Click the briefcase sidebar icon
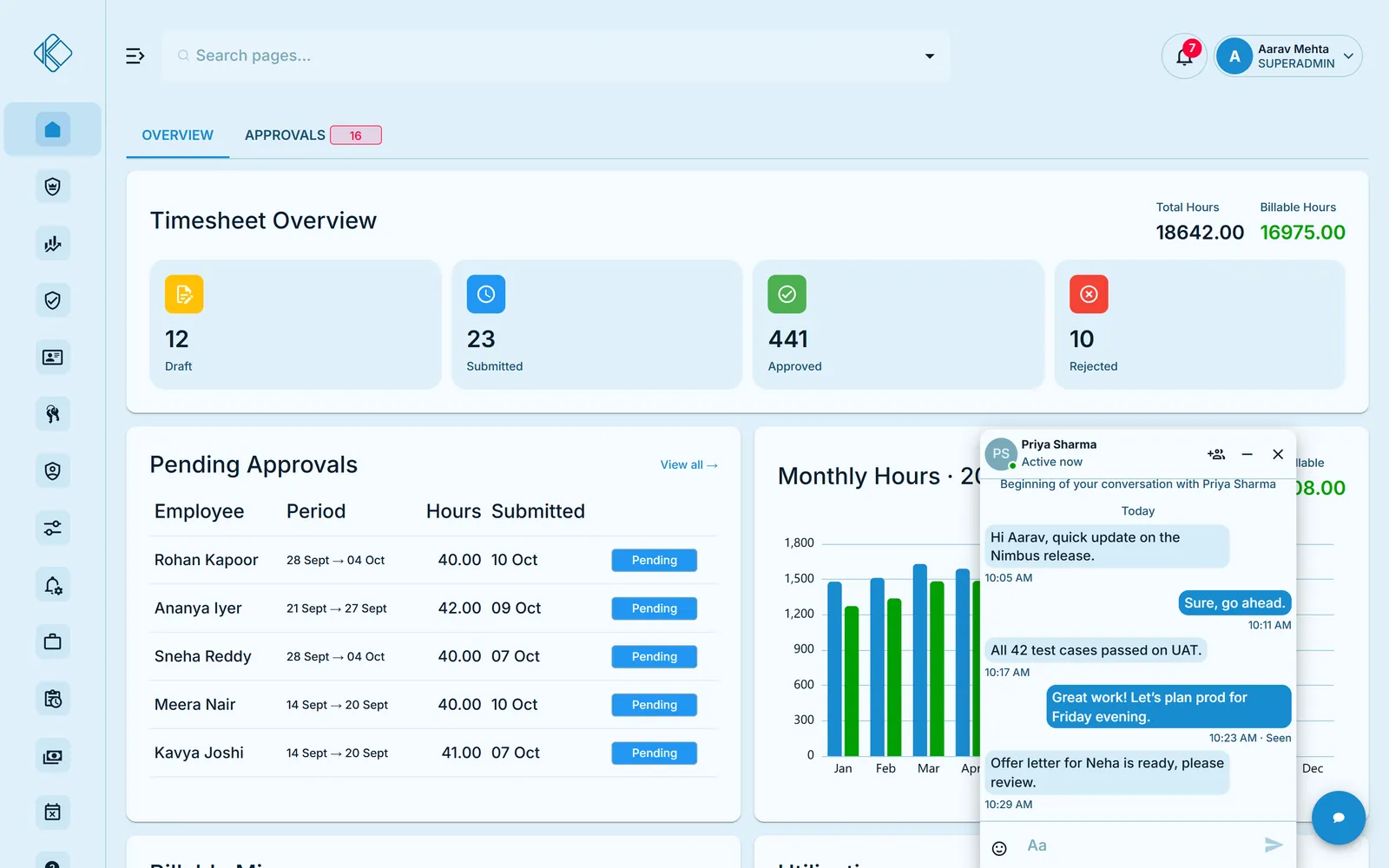Screen dimensions: 1389x868 tap(53, 641)
